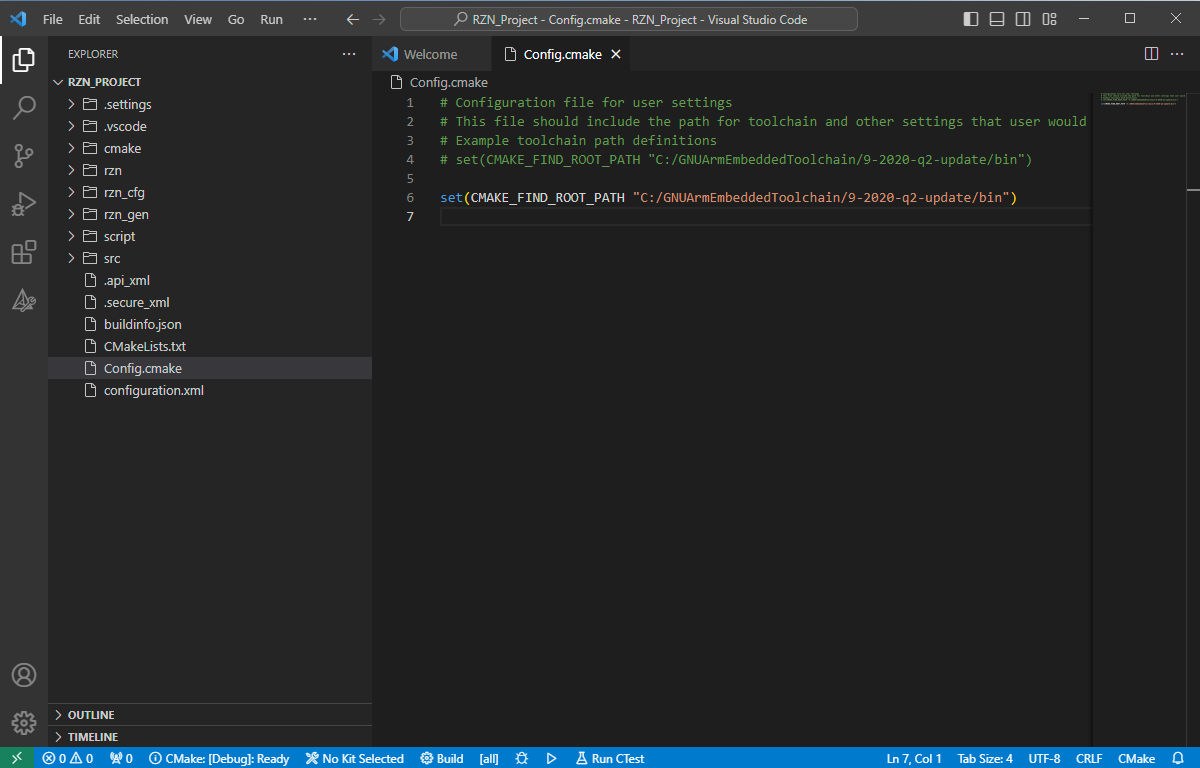1200x768 pixels.
Task: Open the Run and Debug view
Action: pos(24,204)
